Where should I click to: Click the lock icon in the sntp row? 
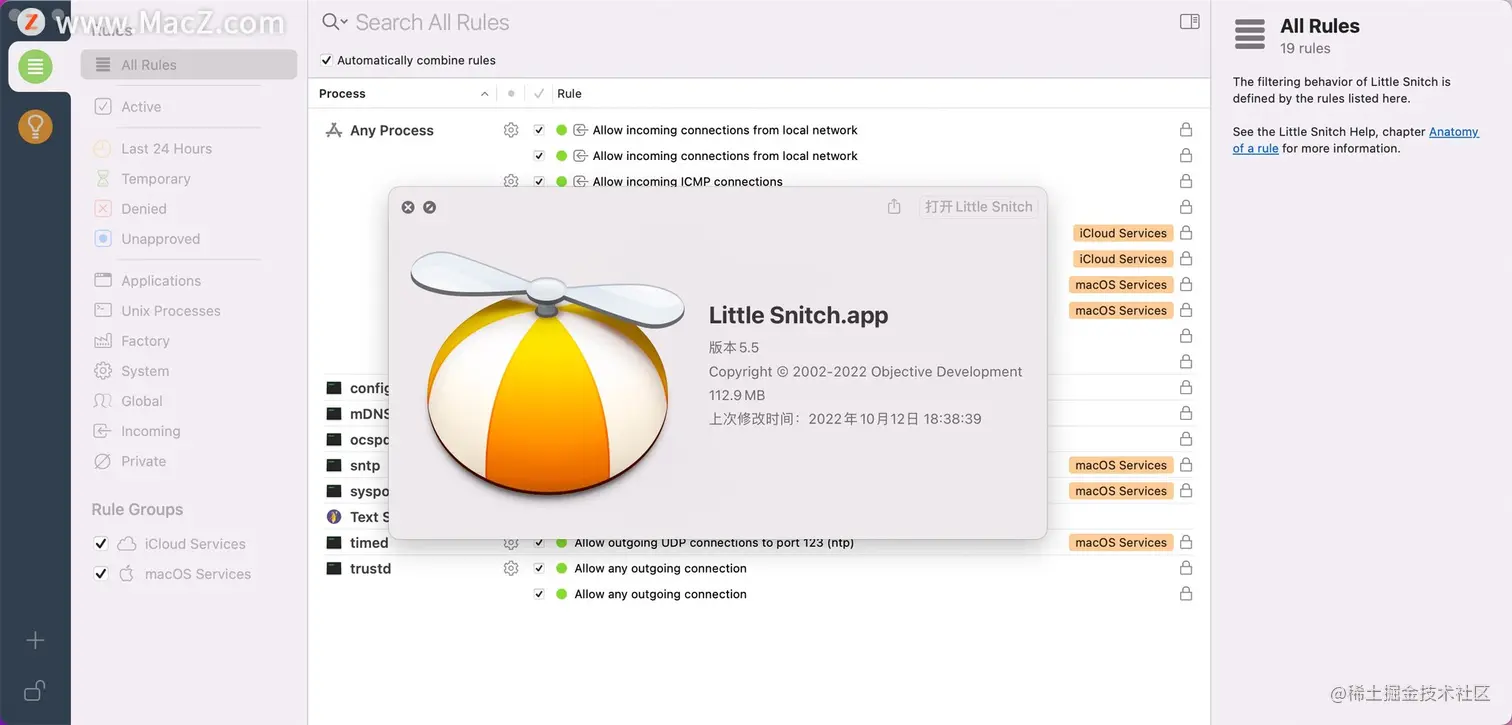click(1186, 465)
